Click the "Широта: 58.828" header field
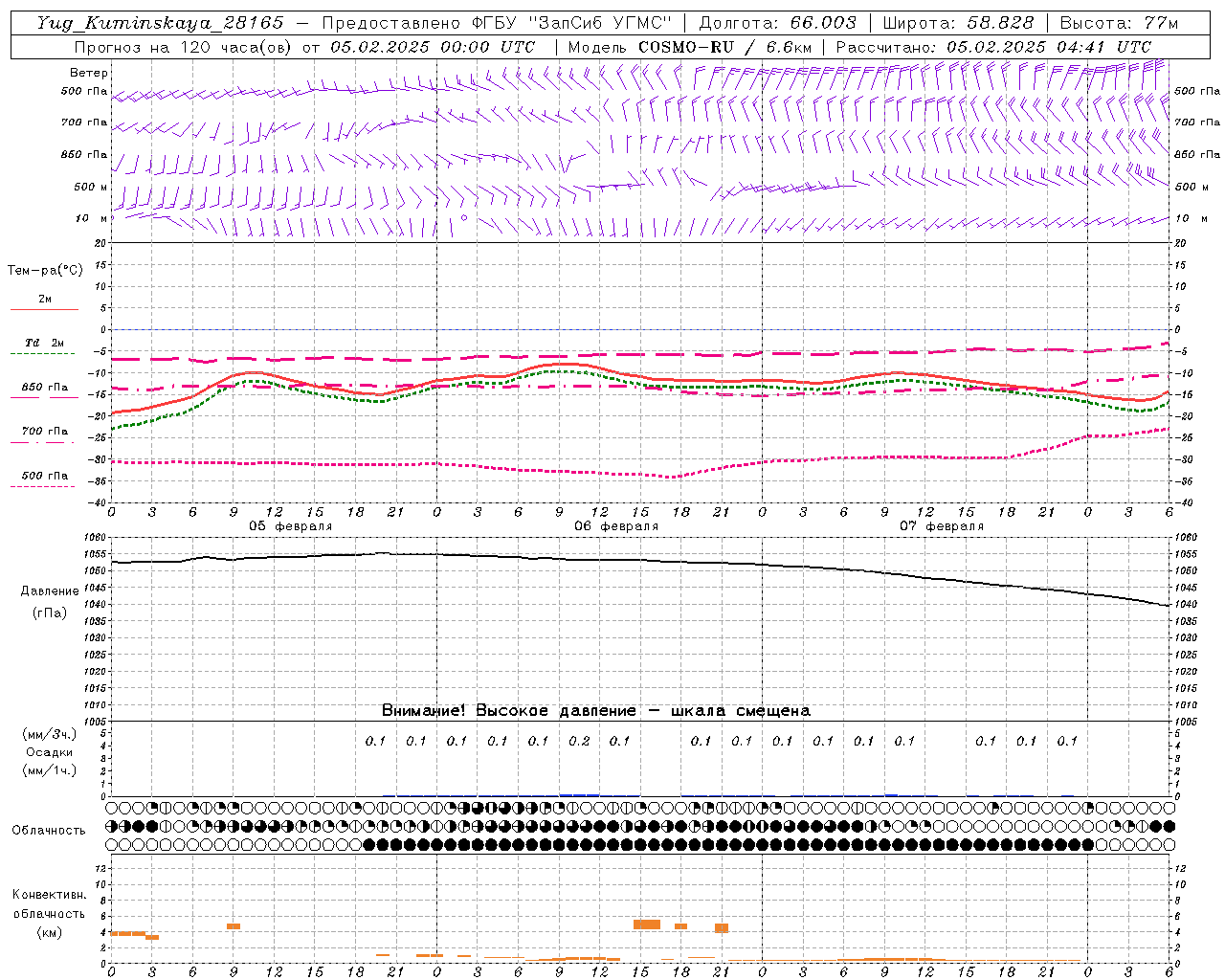Viewport: 1225px width, 980px height. (958, 23)
